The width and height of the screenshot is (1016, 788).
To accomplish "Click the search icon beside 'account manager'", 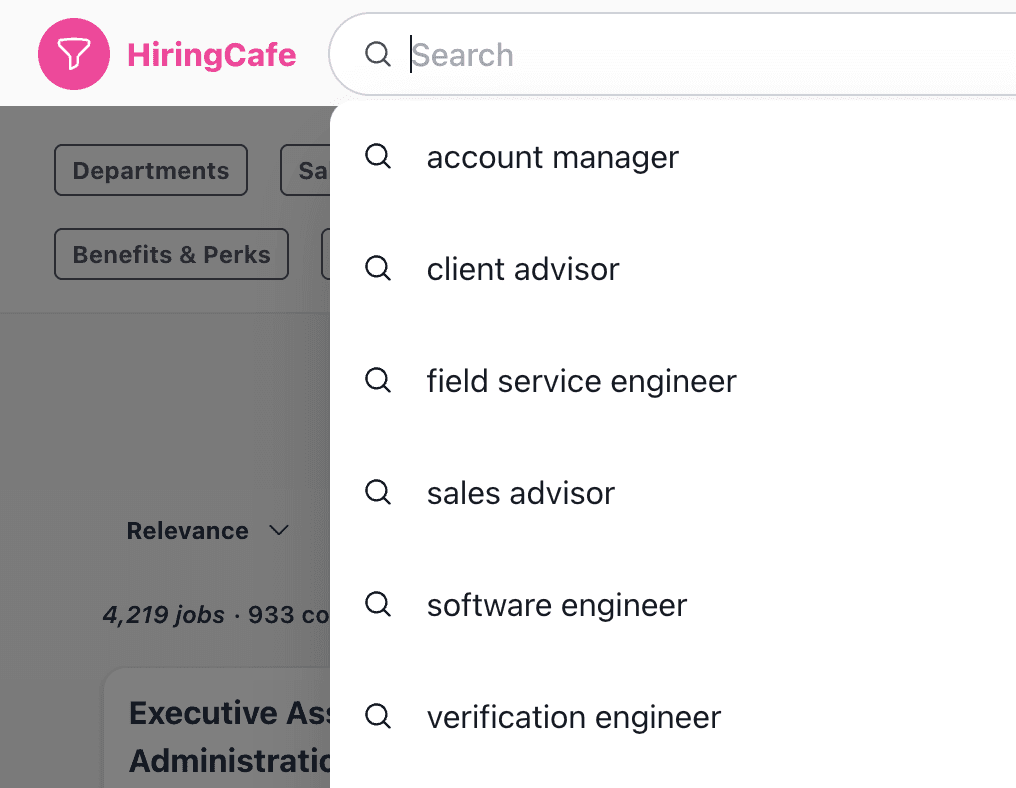I will (x=378, y=156).
